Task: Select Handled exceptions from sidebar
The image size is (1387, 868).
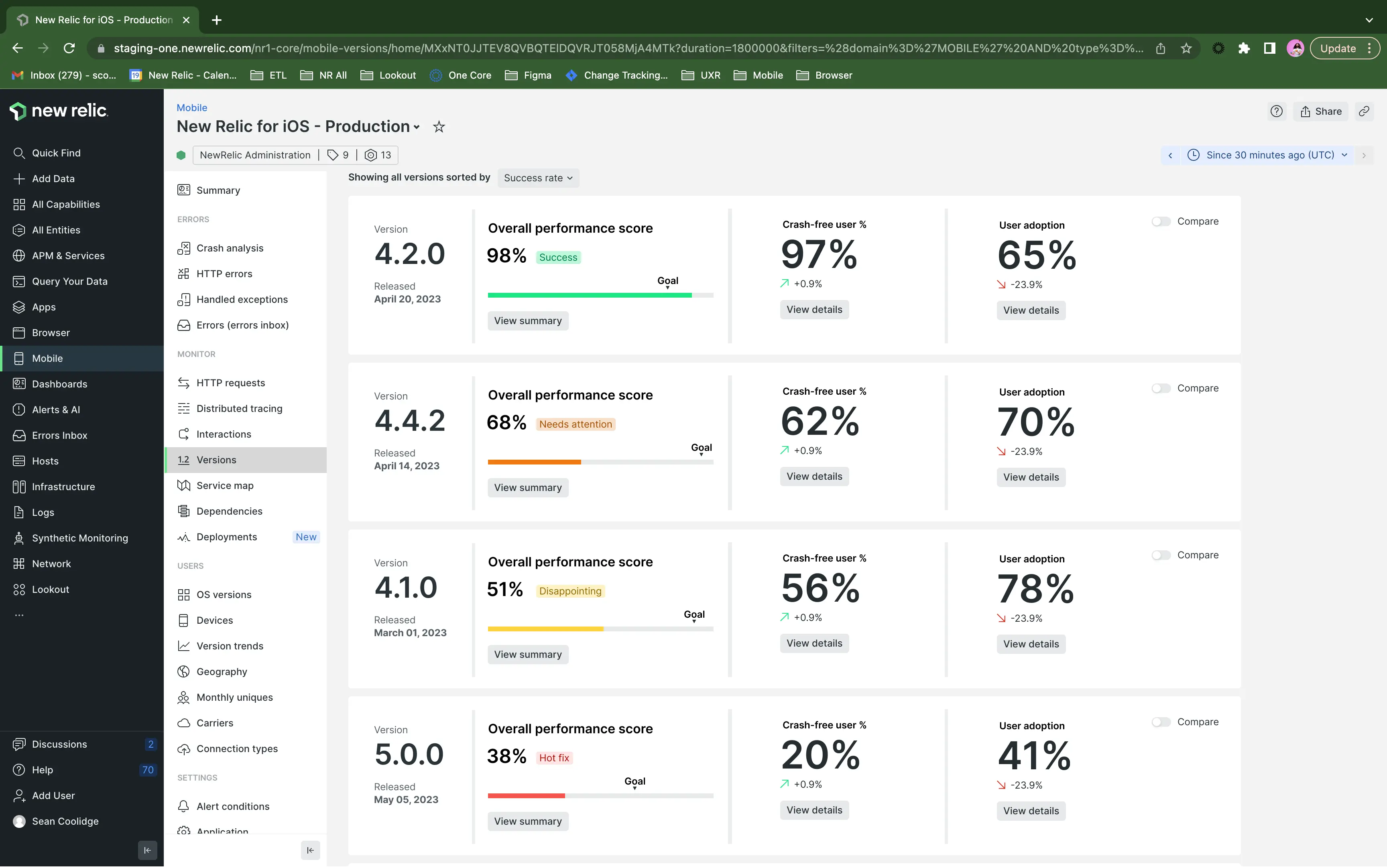Action: tap(242, 299)
